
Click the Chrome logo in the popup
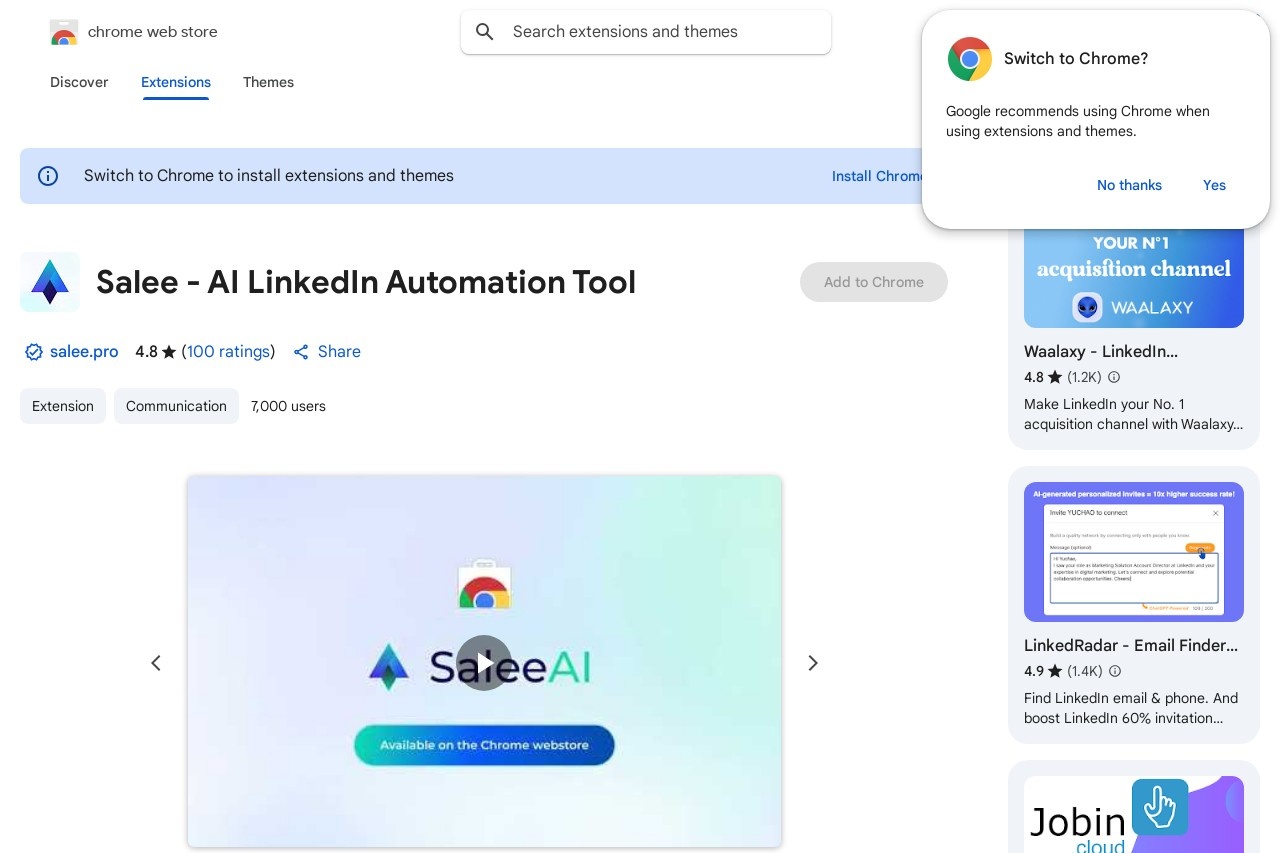pyautogui.click(x=970, y=59)
